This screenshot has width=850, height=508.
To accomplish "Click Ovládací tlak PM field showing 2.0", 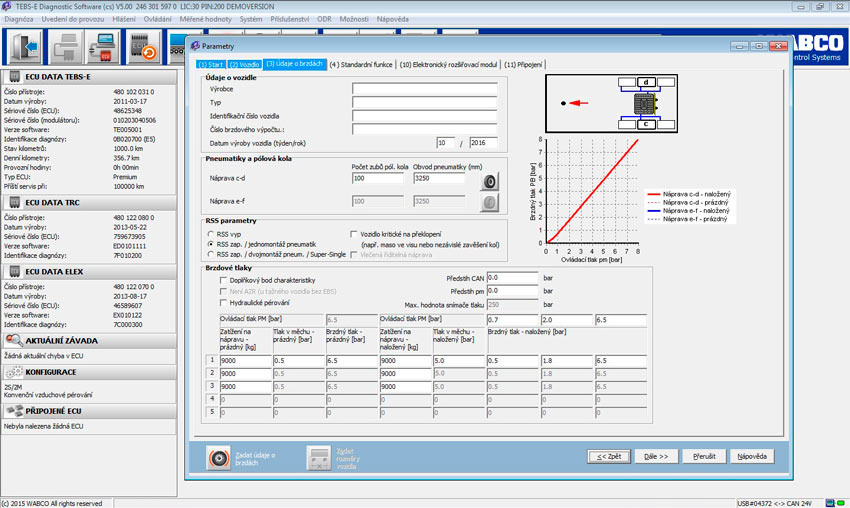I will click(x=566, y=320).
